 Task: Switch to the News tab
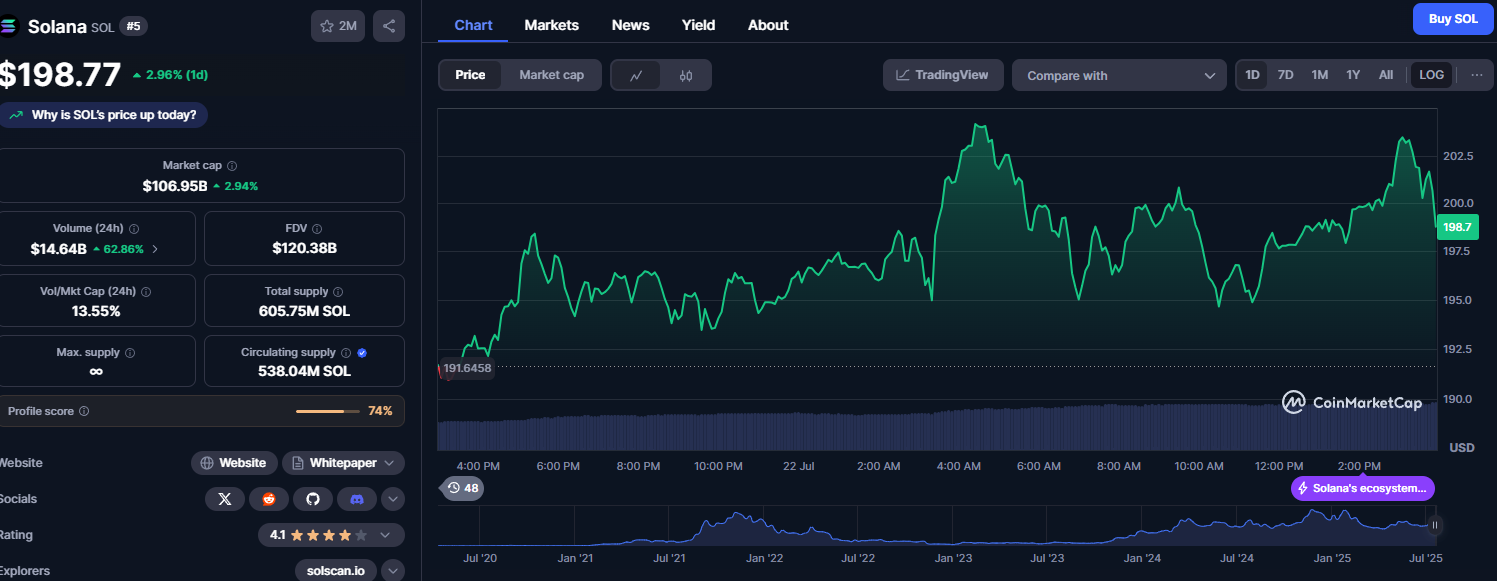631,25
